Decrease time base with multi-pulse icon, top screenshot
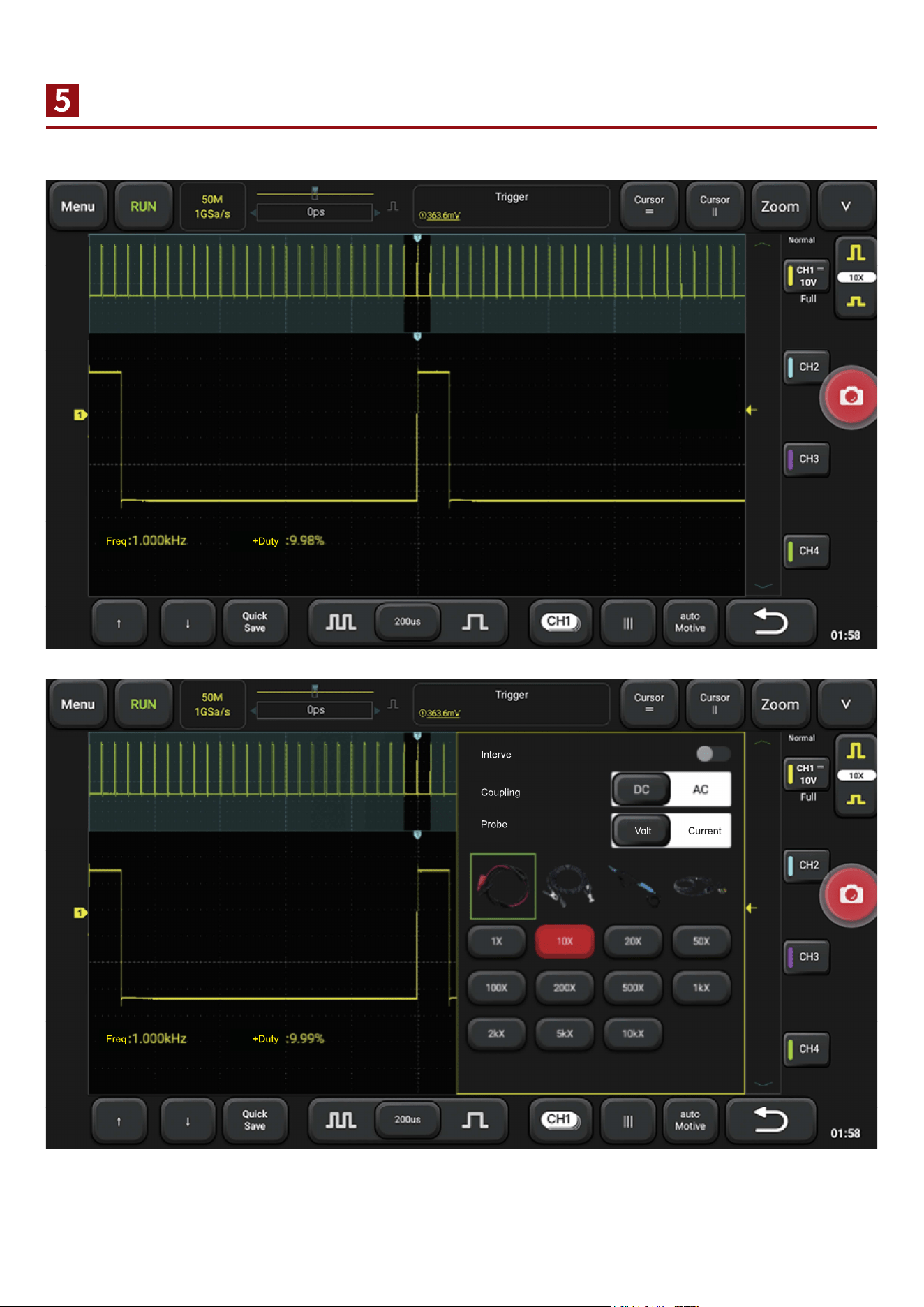This screenshot has width=924, height=1307. click(x=341, y=621)
